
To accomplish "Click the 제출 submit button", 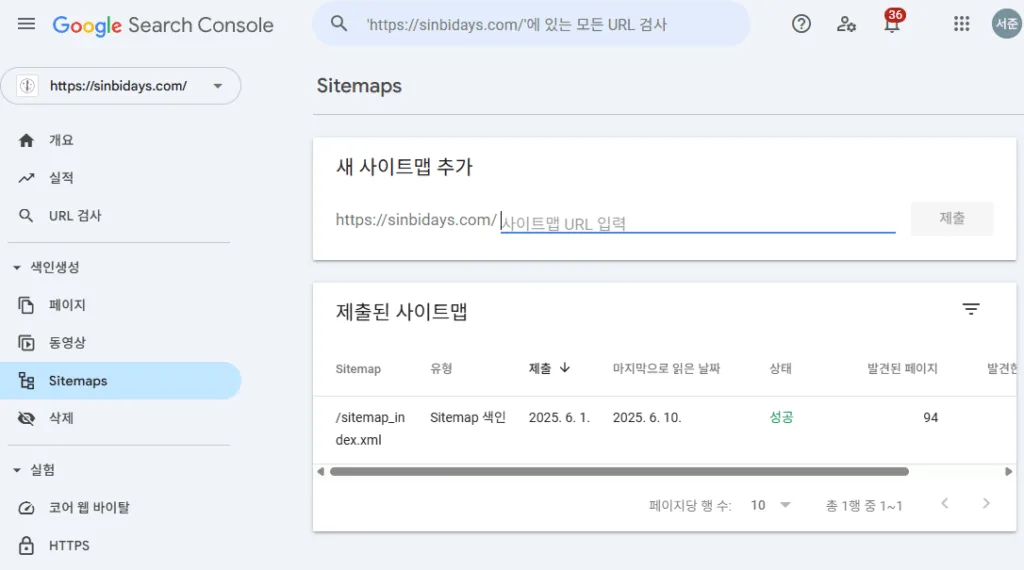I will click(x=952, y=218).
